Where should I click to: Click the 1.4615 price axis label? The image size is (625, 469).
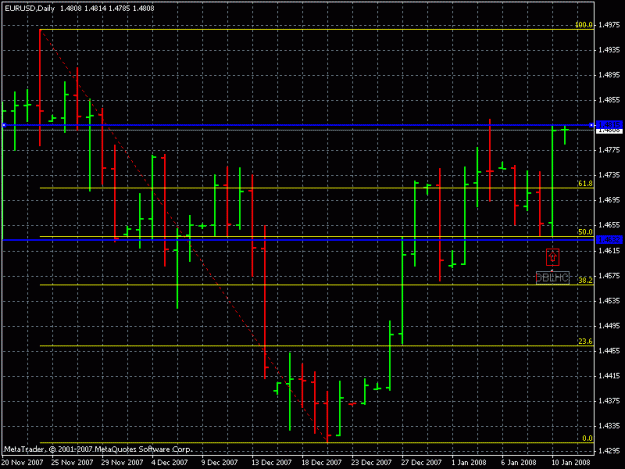(609, 250)
